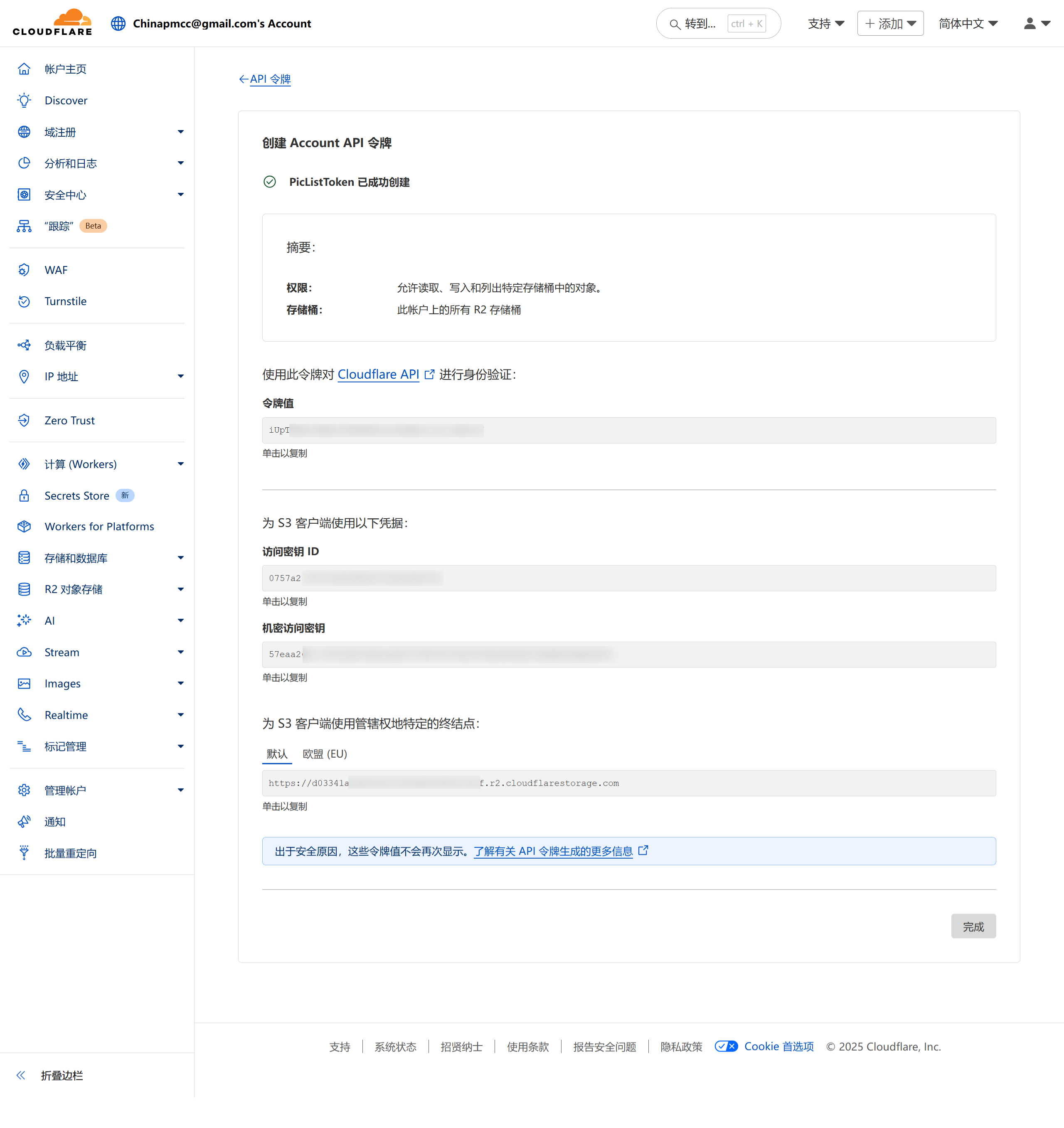Click the 令牌值 field to copy
The image size is (1064, 1128).
(628, 430)
